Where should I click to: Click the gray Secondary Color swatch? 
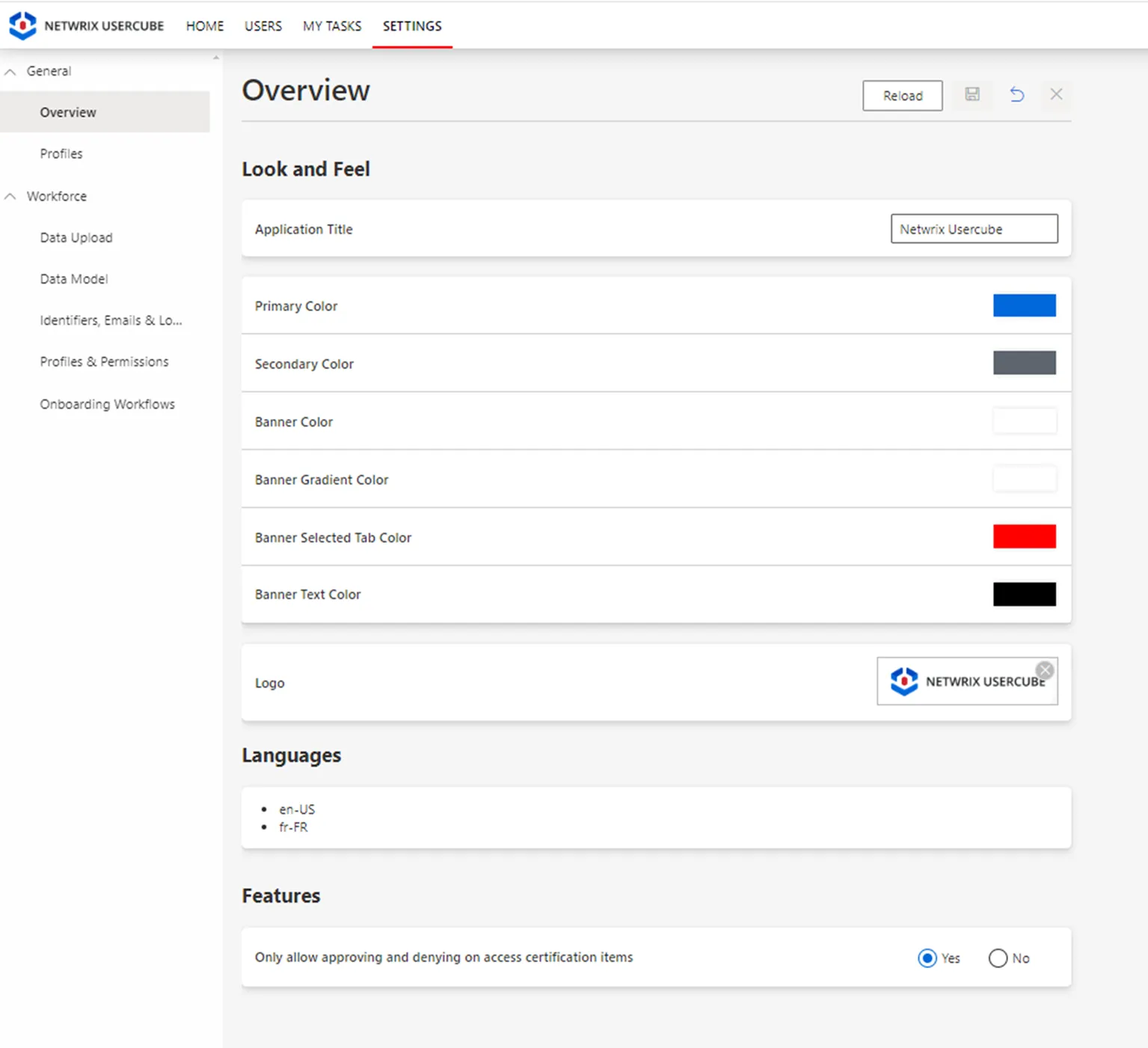coord(1025,363)
